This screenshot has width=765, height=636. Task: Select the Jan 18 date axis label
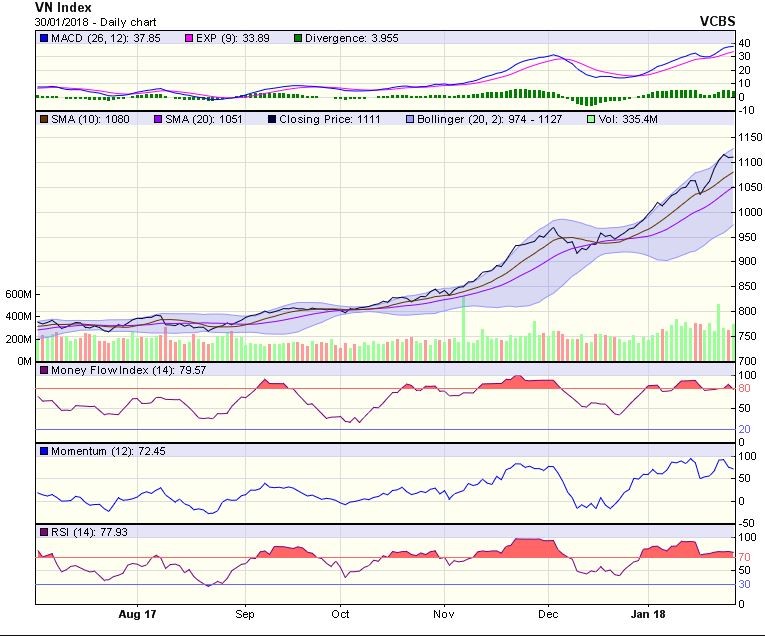tap(653, 612)
